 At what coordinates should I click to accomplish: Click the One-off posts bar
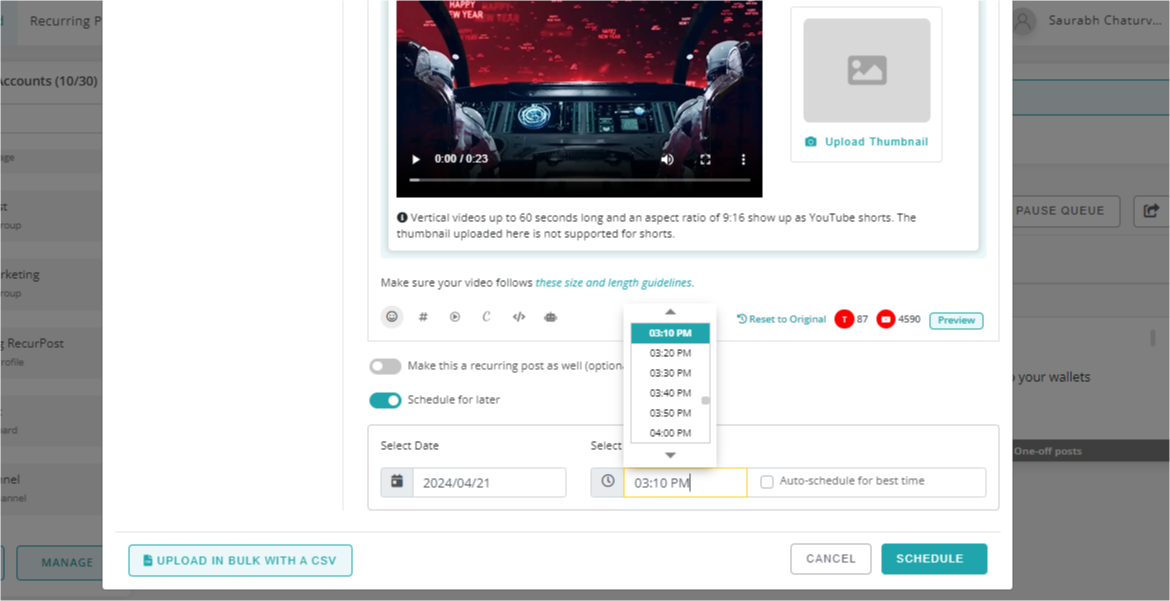click(x=1090, y=451)
